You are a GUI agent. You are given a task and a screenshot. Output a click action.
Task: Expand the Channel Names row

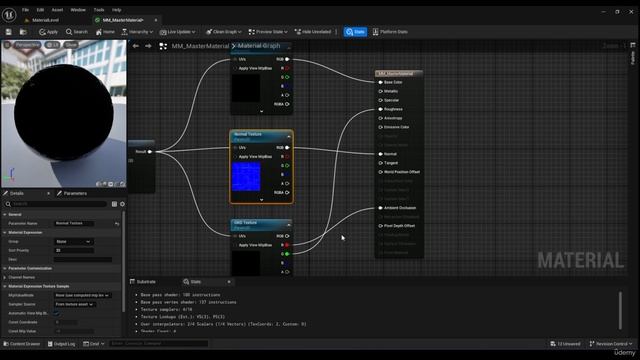[x=5, y=277]
